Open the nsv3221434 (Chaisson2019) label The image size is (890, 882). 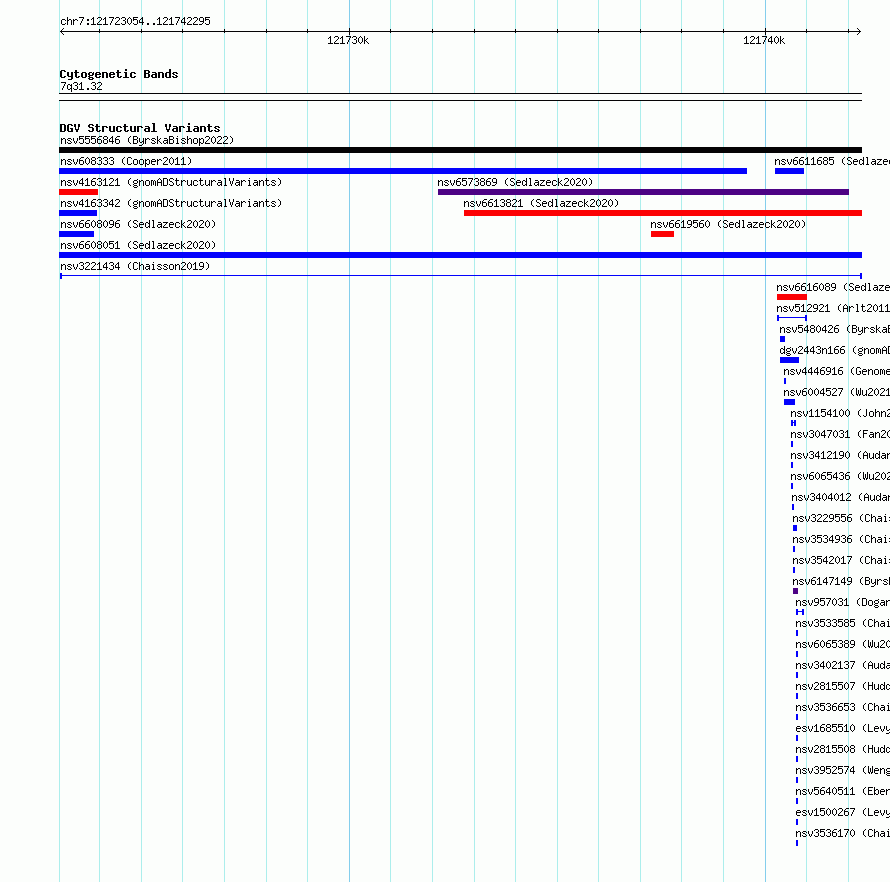point(135,266)
